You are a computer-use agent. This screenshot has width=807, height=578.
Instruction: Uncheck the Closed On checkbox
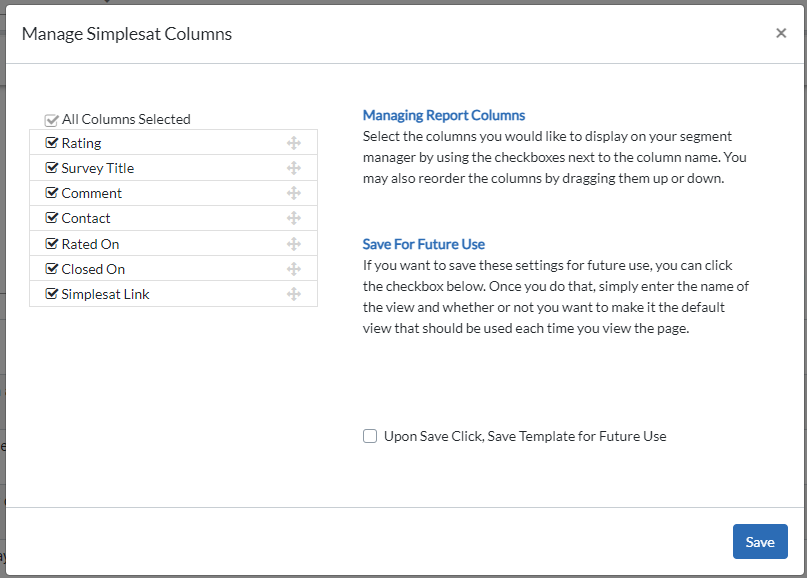click(52, 268)
